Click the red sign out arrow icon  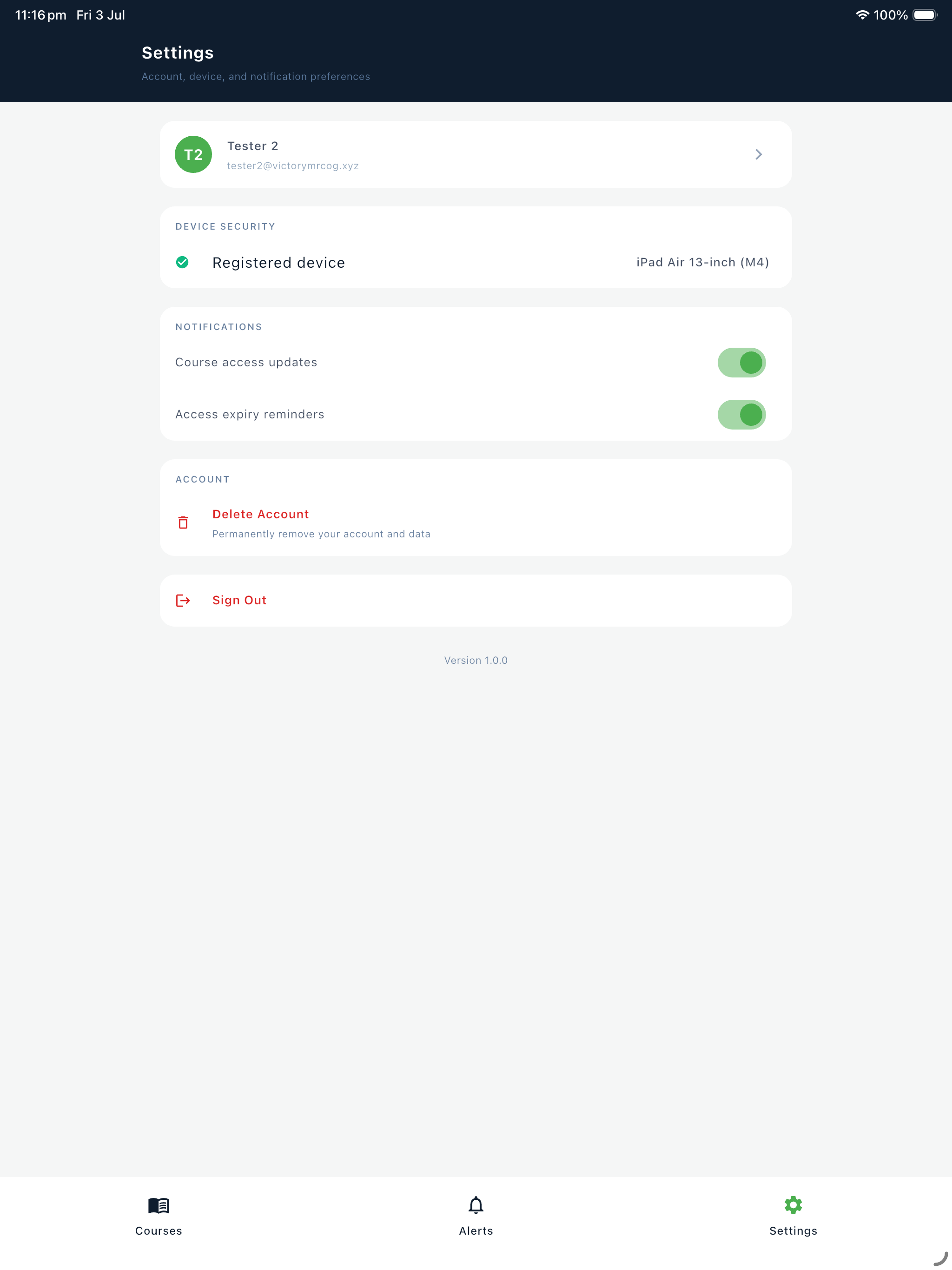coord(183,601)
